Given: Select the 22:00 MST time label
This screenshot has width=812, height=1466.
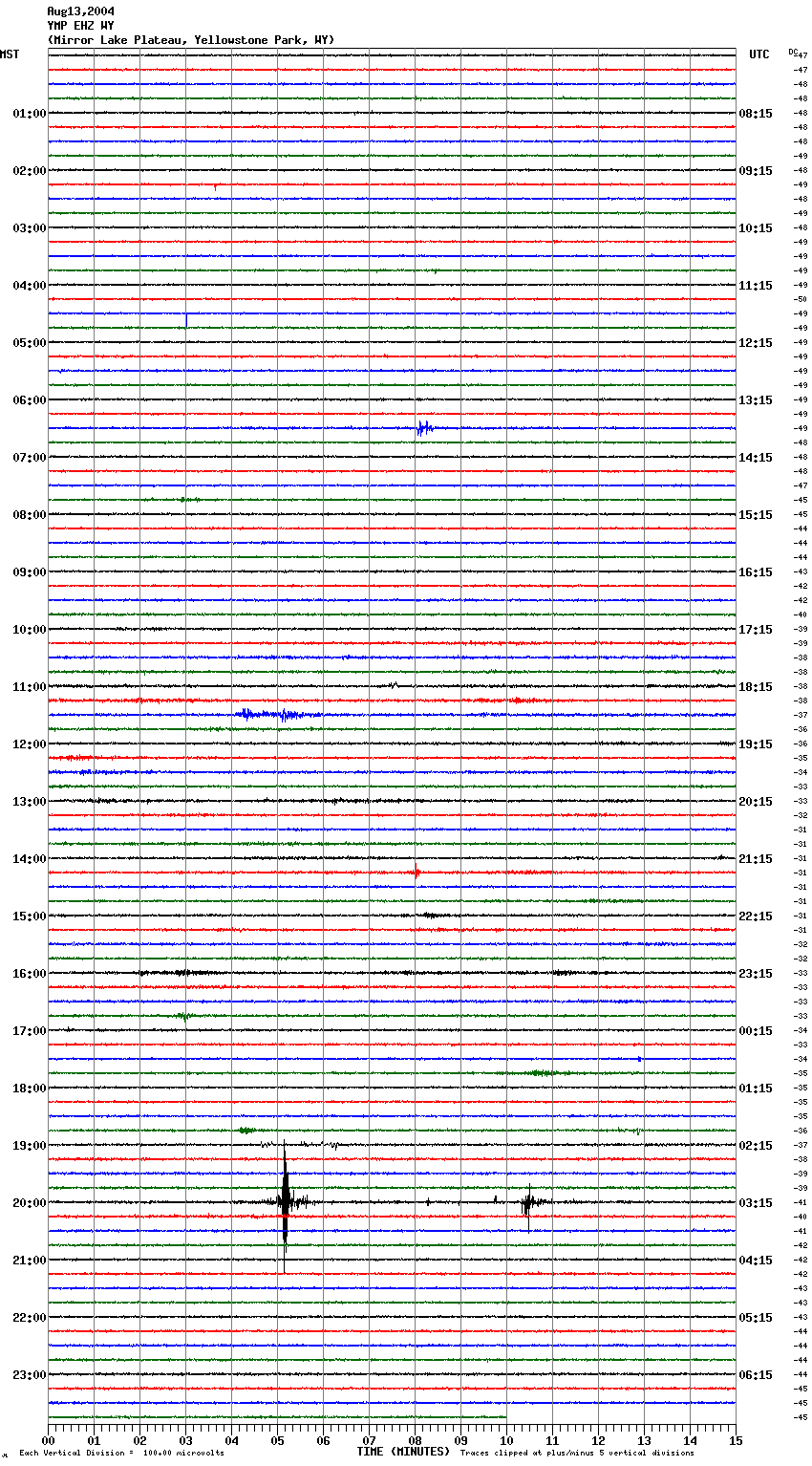Looking at the screenshot, I should pos(30,1318).
